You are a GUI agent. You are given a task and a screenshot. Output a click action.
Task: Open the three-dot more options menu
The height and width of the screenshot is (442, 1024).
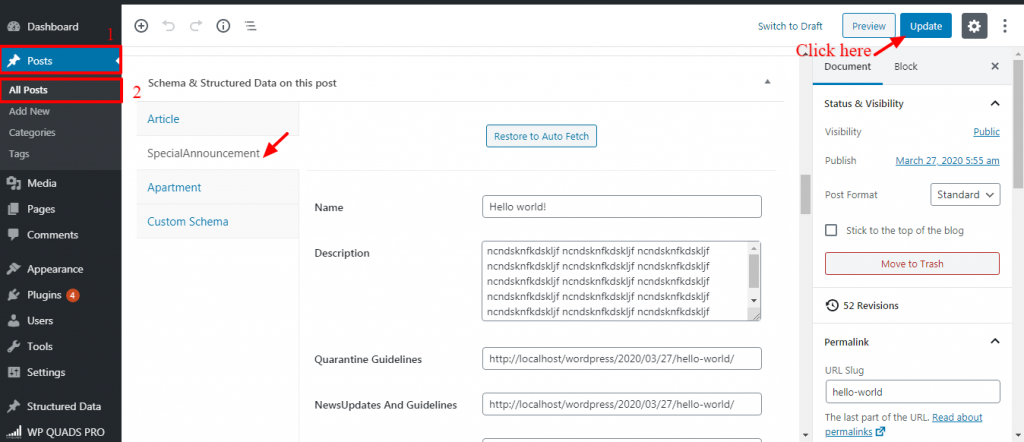click(1006, 26)
